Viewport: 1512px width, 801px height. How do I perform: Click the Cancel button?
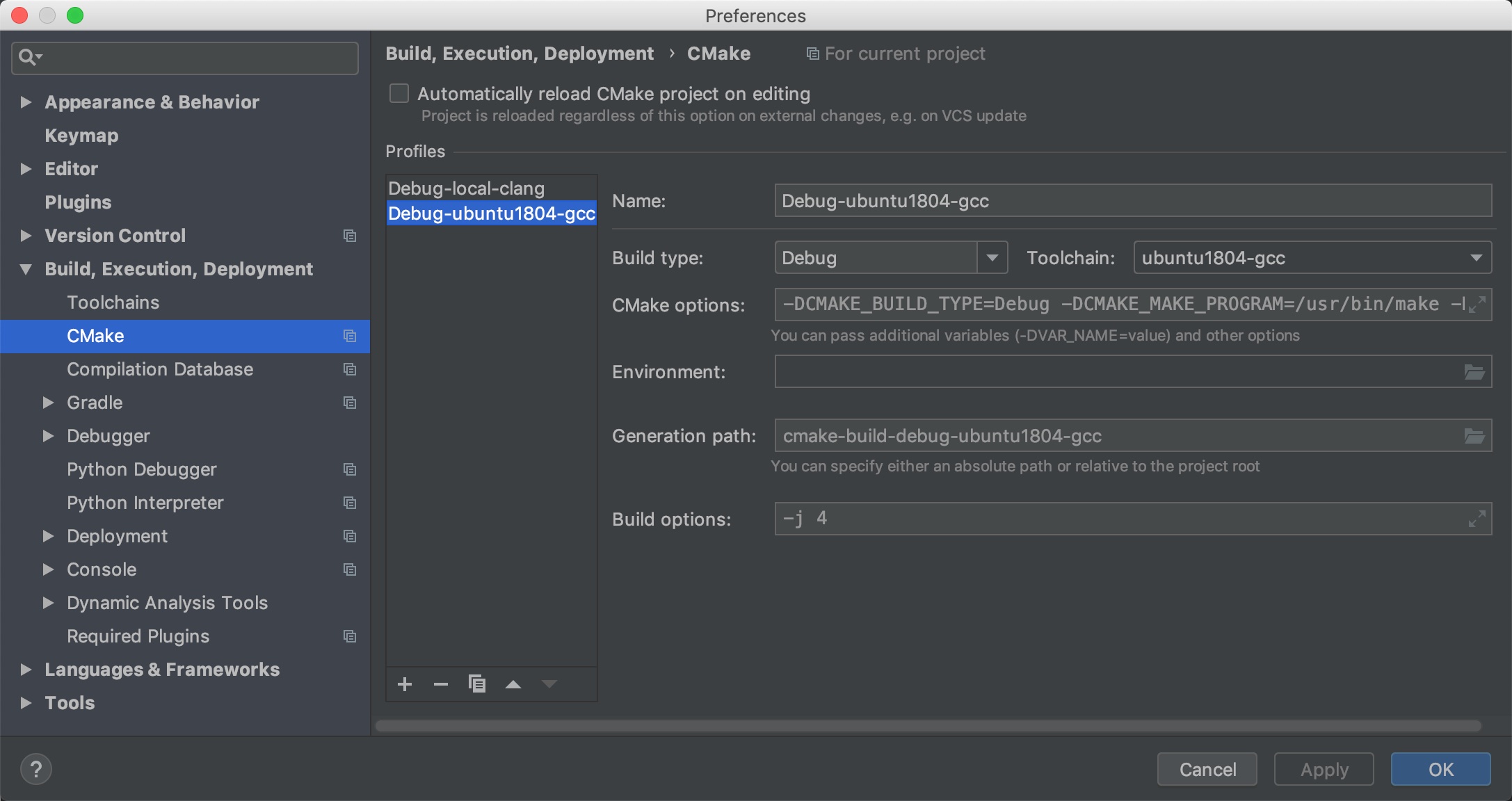coord(1207,769)
